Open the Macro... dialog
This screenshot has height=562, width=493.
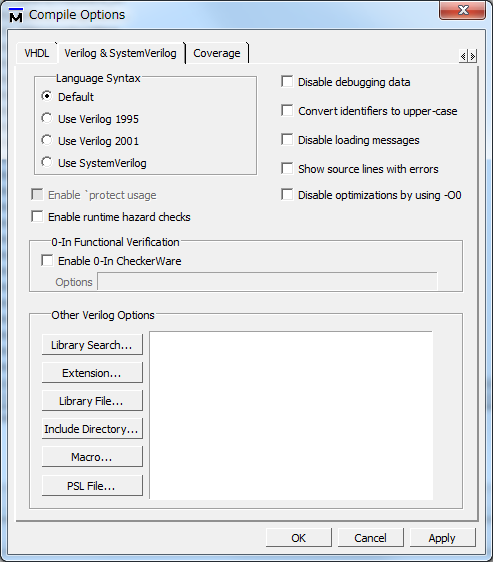tap(92, 457)
